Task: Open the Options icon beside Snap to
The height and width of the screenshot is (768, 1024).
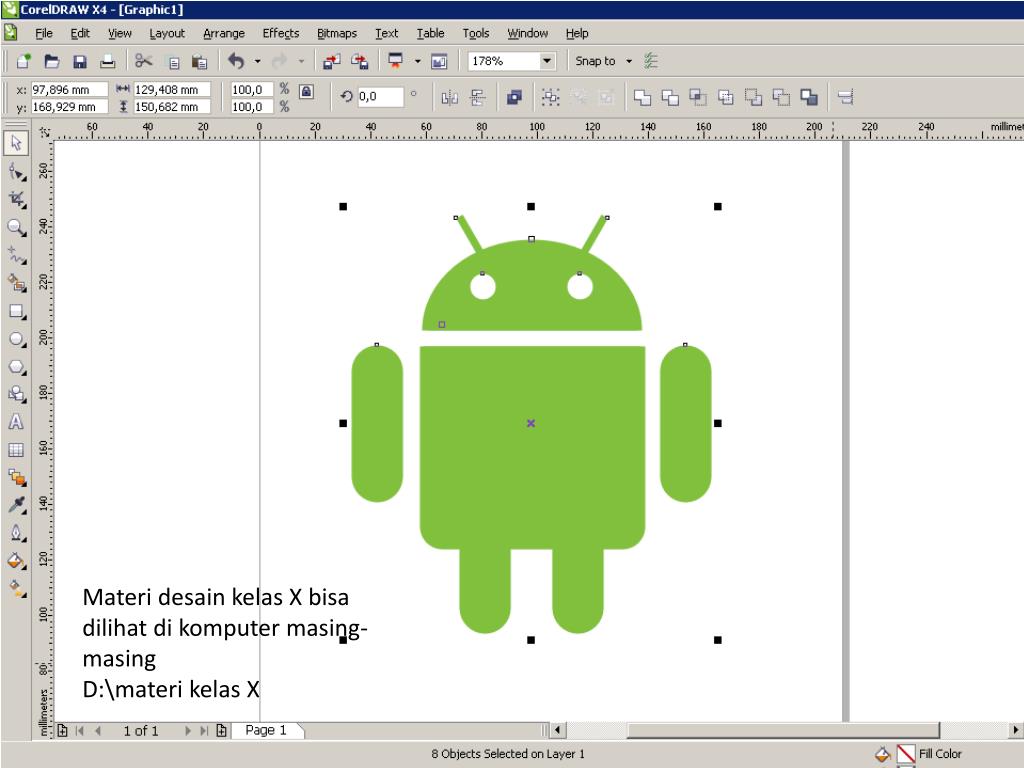Action: tap(650, 61)
